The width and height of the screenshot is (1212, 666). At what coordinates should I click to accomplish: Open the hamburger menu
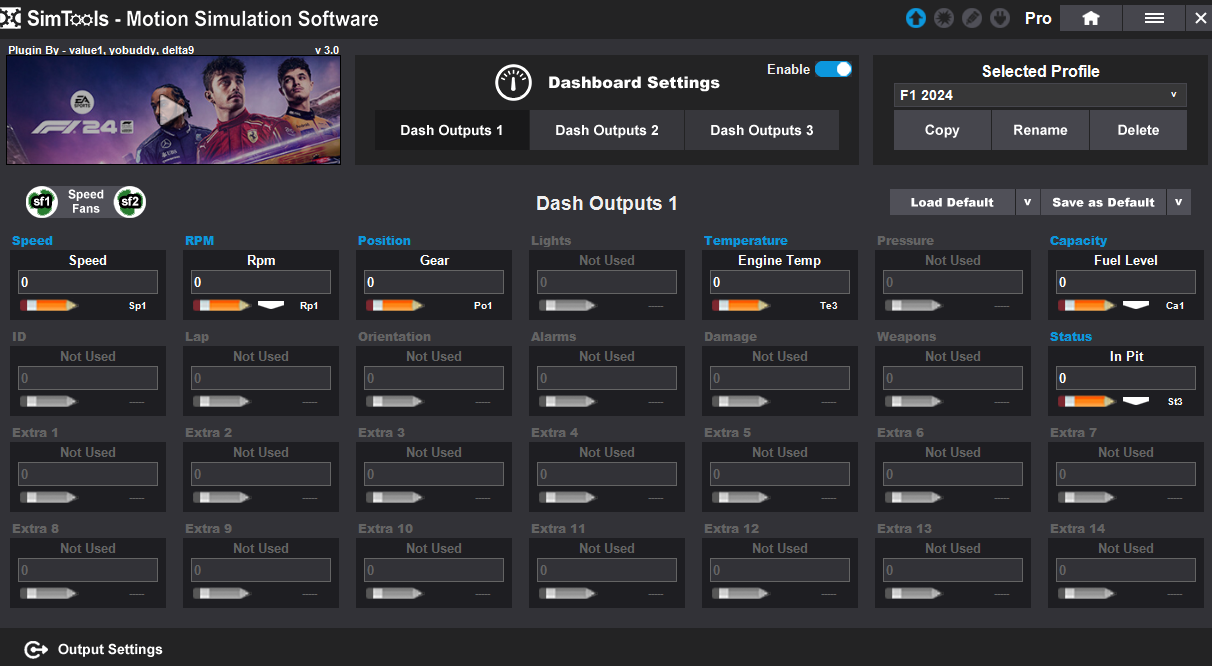click(x=1154, y=18)
